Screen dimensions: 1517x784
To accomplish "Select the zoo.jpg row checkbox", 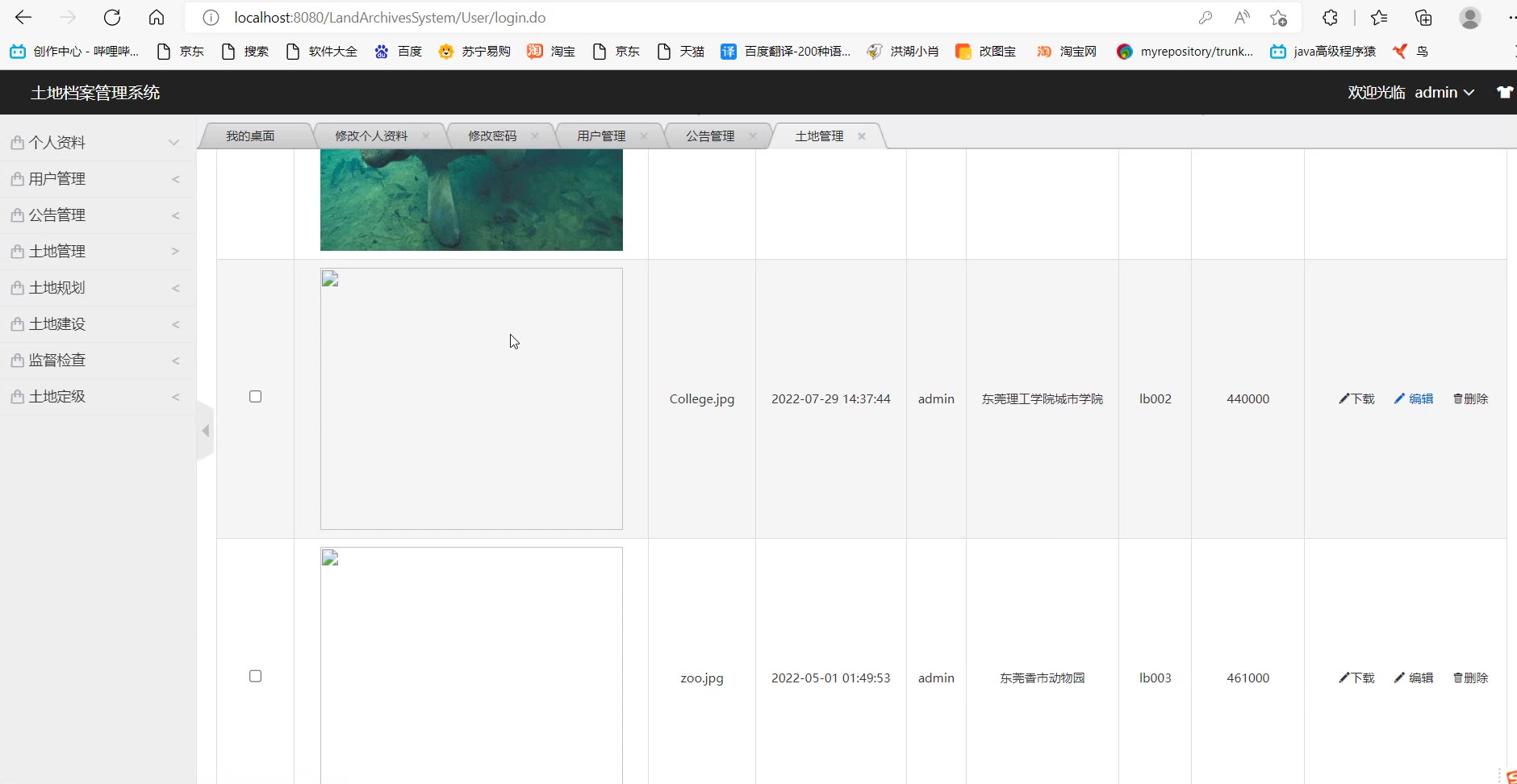I will [x=255, y=676].
